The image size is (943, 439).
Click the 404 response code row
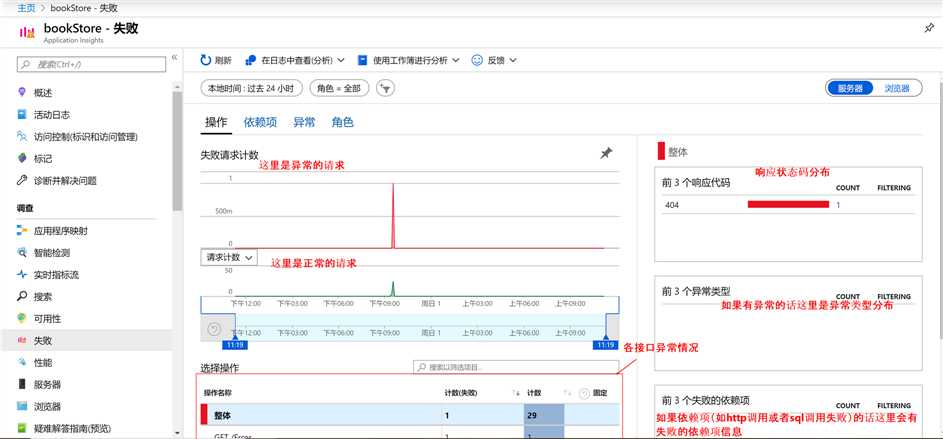coord(788,205)
